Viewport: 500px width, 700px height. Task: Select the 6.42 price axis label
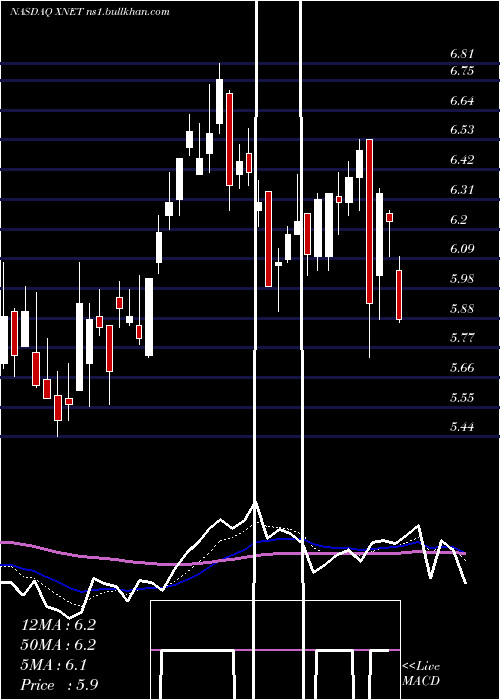(462, 160)
